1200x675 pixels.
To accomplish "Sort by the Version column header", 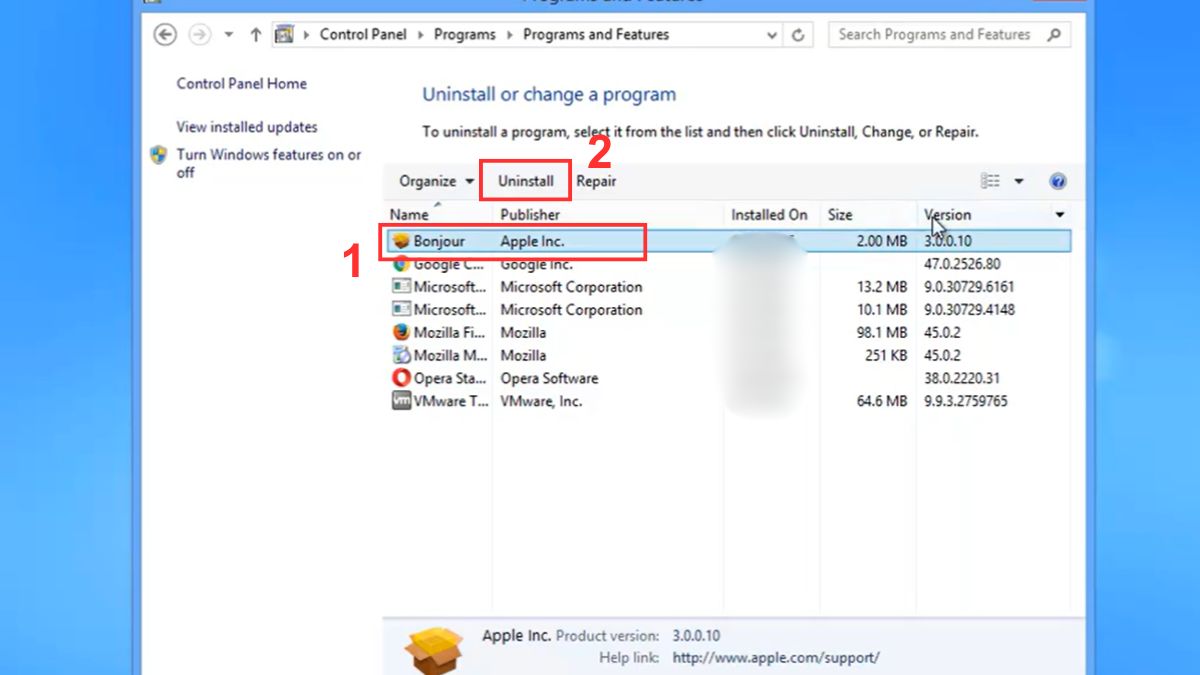I will 947,215.
